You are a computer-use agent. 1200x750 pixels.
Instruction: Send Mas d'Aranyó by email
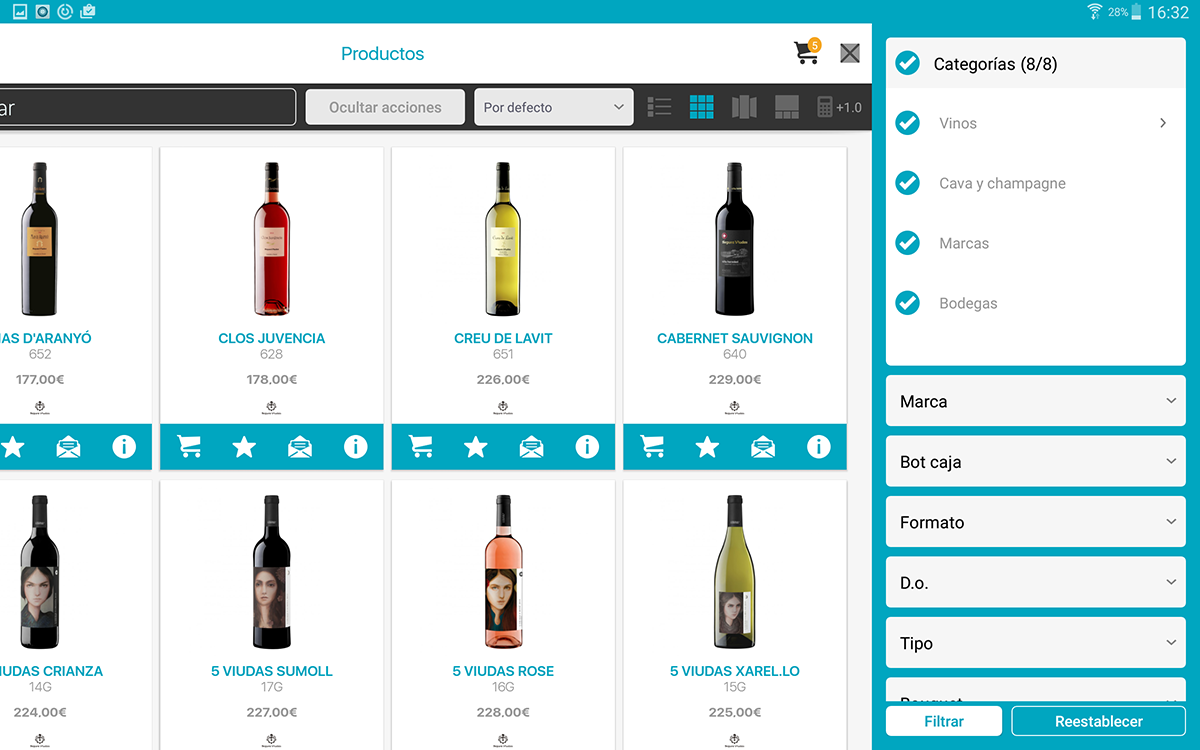68,447
